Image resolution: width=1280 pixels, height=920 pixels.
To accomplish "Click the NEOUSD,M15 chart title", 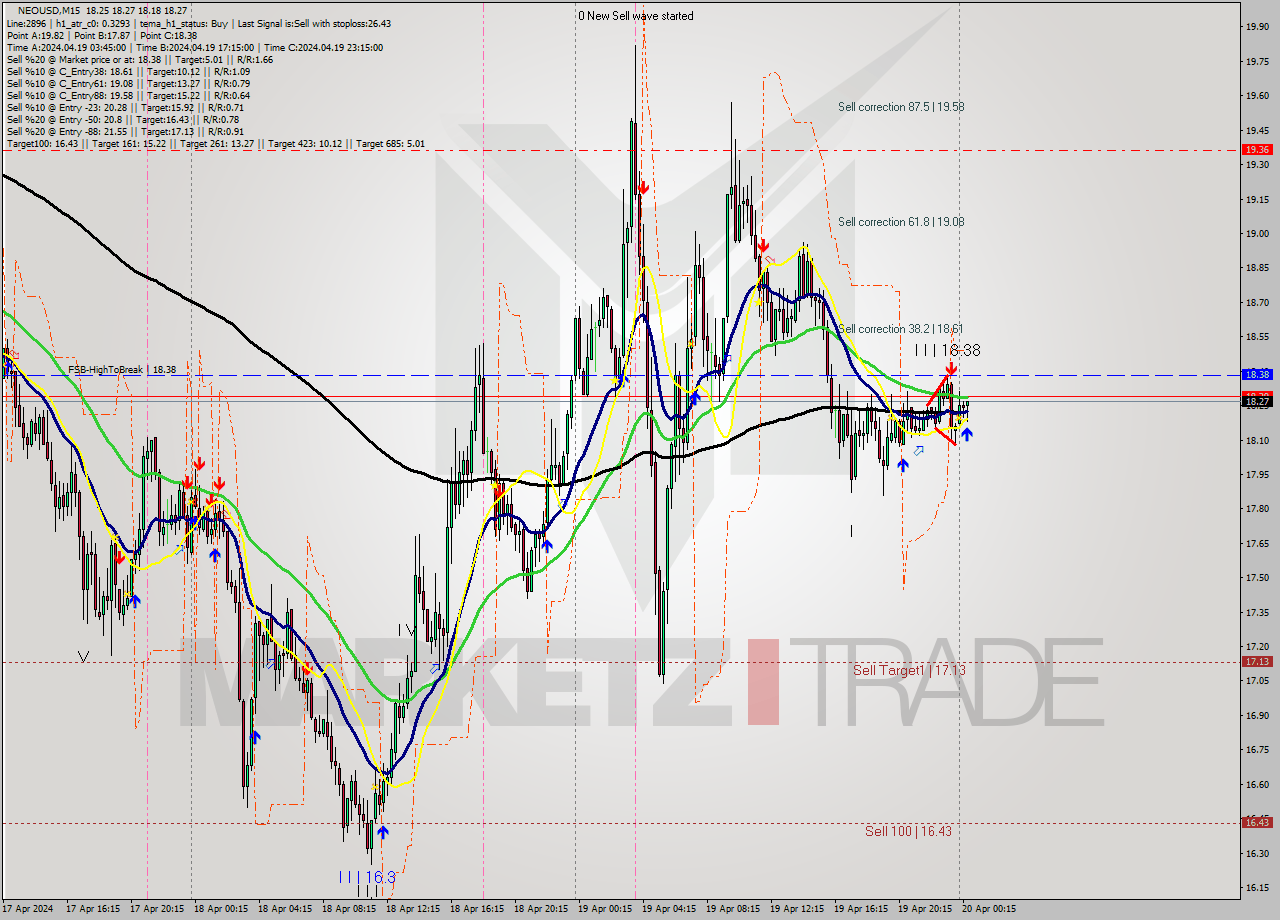I will 50,10.
